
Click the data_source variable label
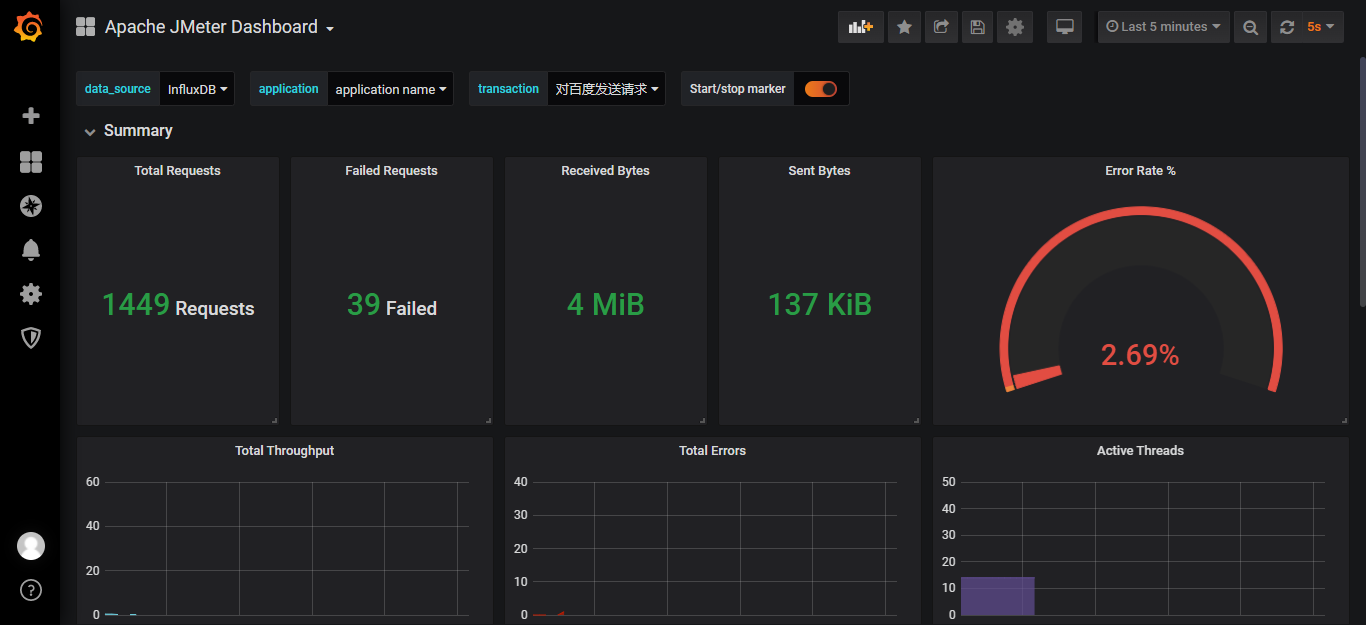click(x=118, y=89)
